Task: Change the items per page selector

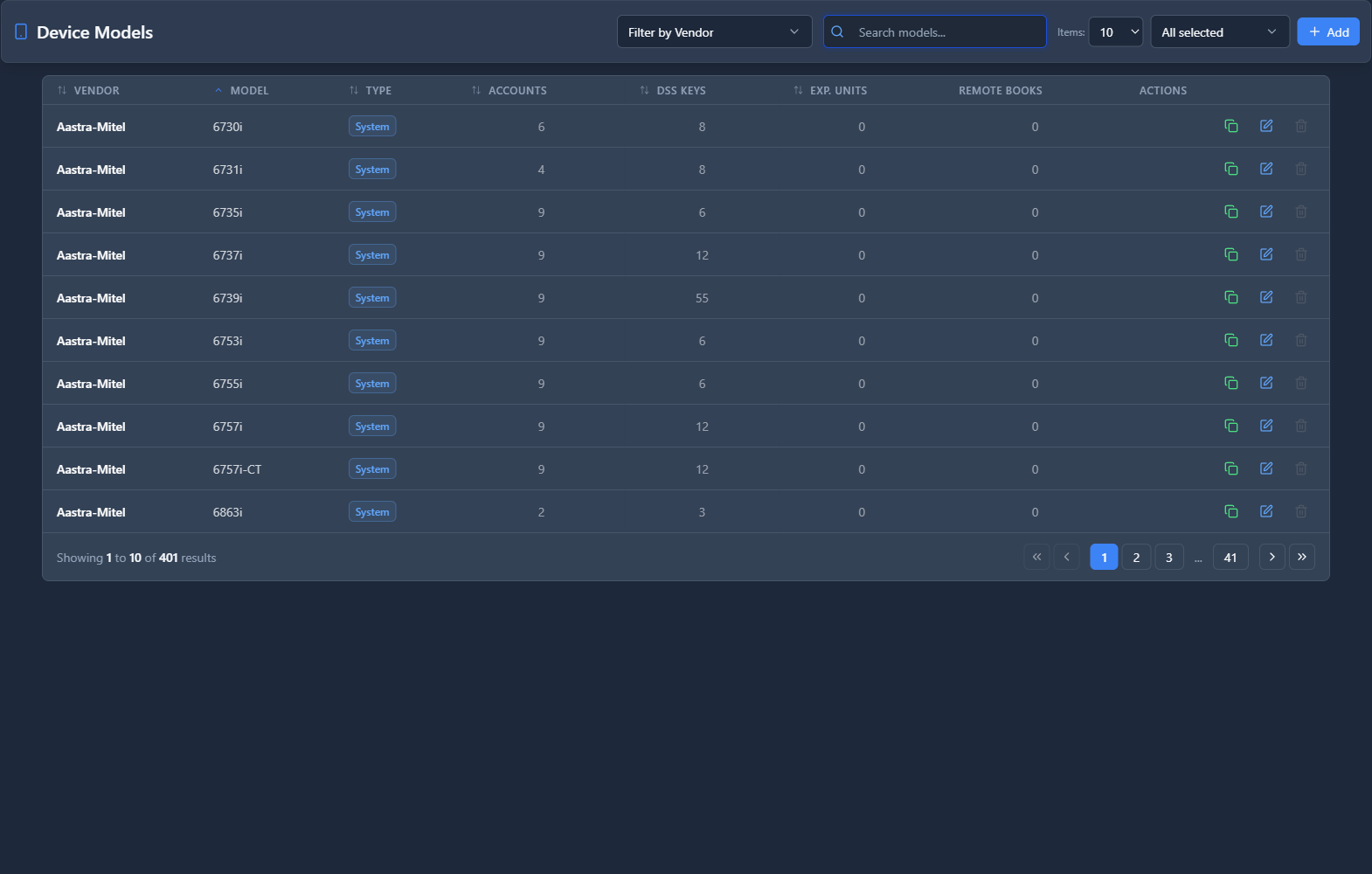Action: click(x=1115, y=32)
